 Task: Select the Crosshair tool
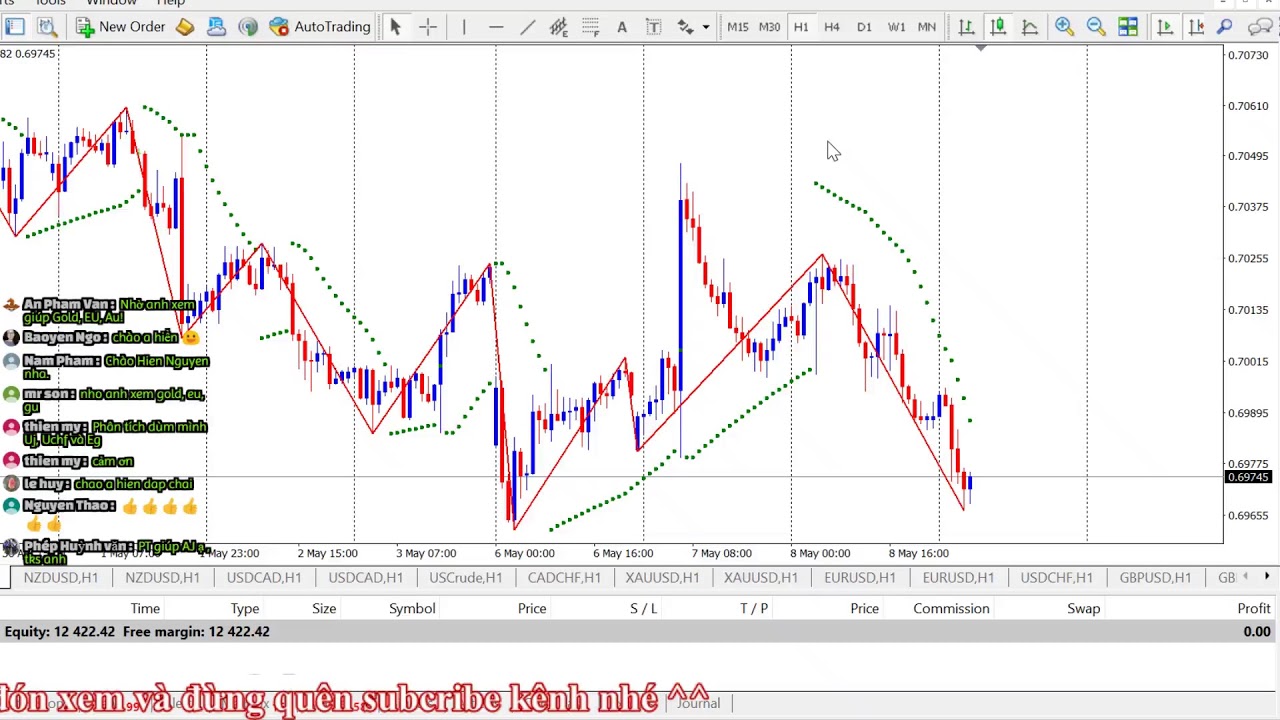coord(428,27)
